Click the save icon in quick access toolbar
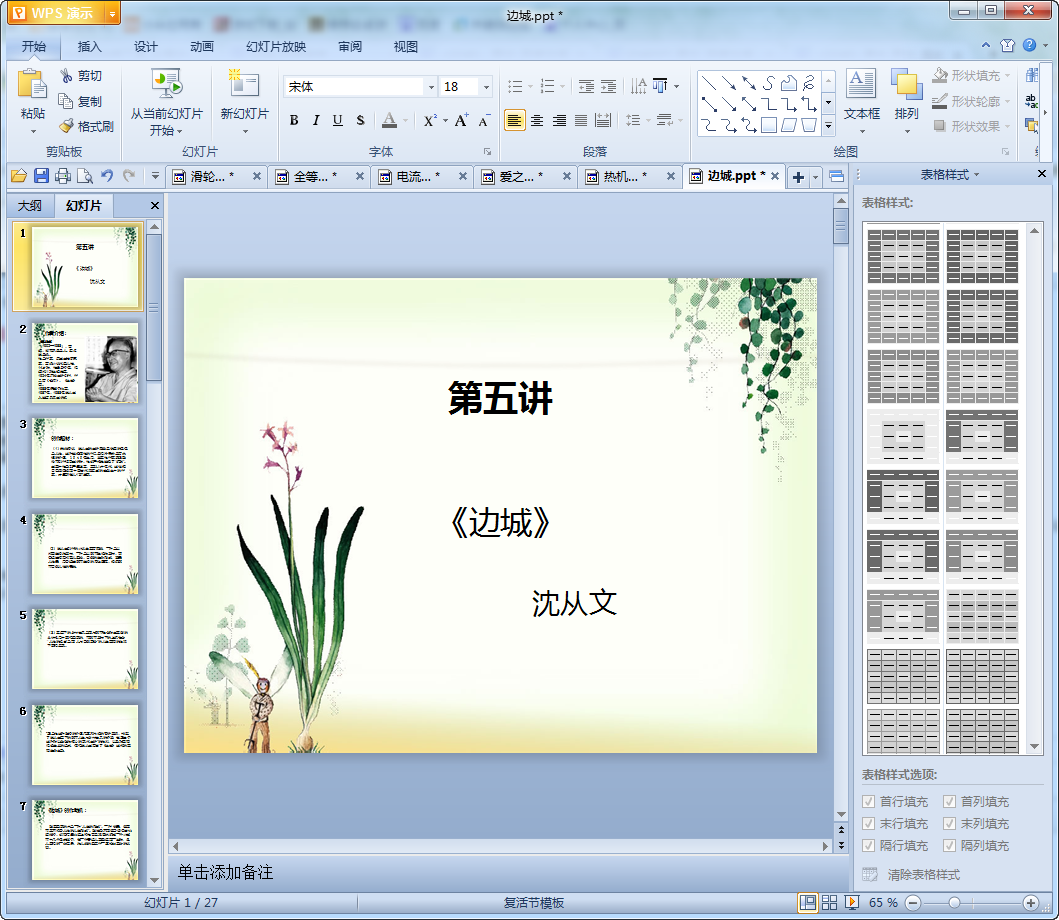 (x=41, y=176)
